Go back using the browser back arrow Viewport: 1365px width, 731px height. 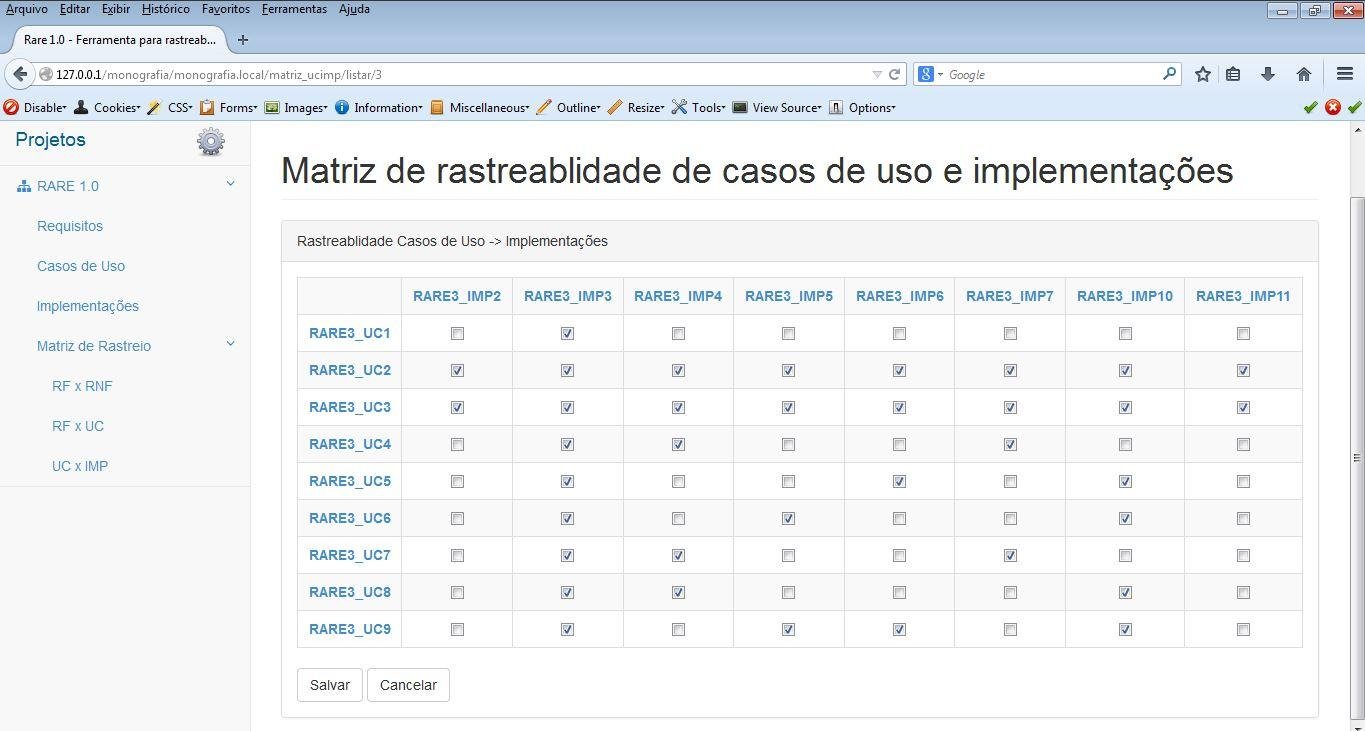20,74
